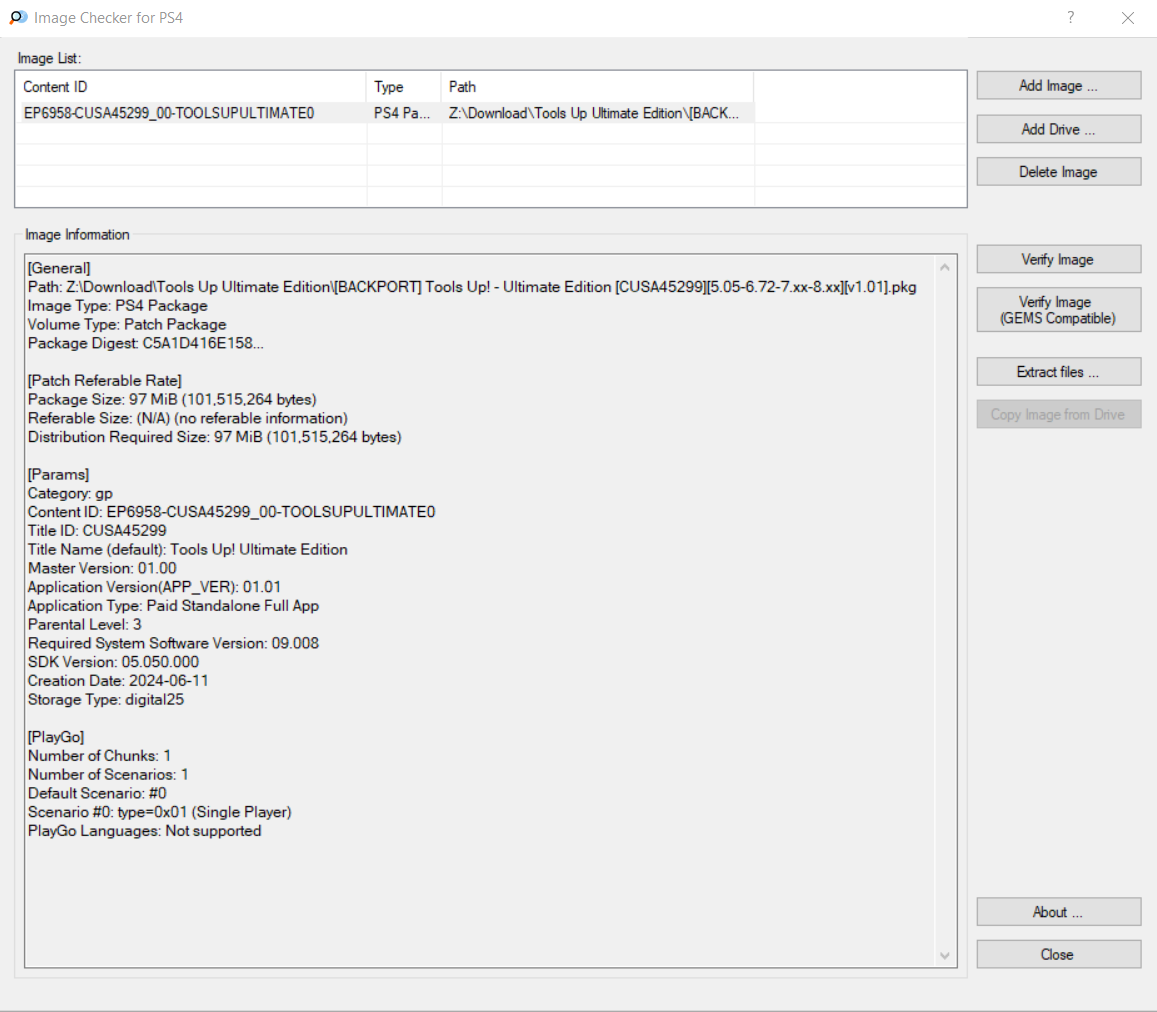Image resolution: width=1157 pixels, height=1012 pixels.
Task: Click PlayGo Languages: Not supported line
Action: click(145, 831)
